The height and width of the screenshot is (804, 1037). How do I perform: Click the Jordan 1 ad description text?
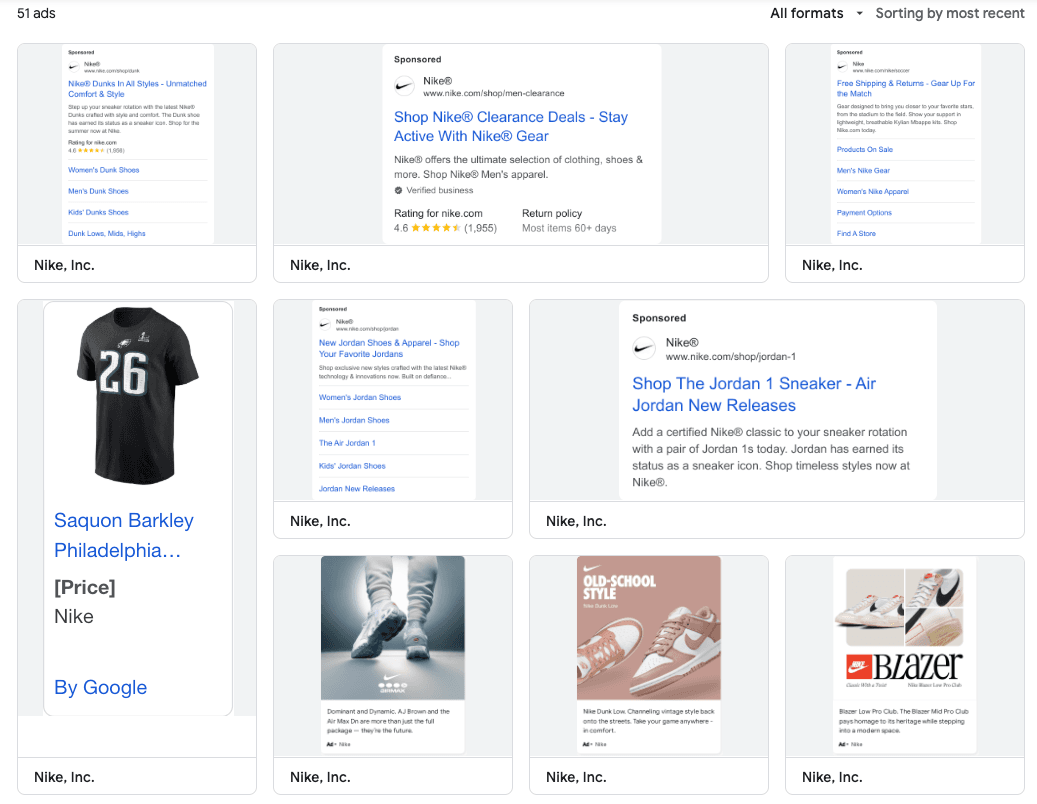click(771, 457)
